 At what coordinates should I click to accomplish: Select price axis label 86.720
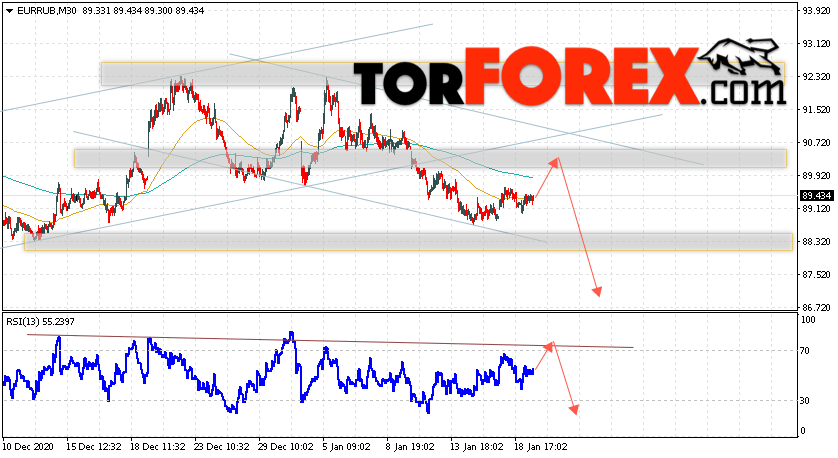pos(817,308)
